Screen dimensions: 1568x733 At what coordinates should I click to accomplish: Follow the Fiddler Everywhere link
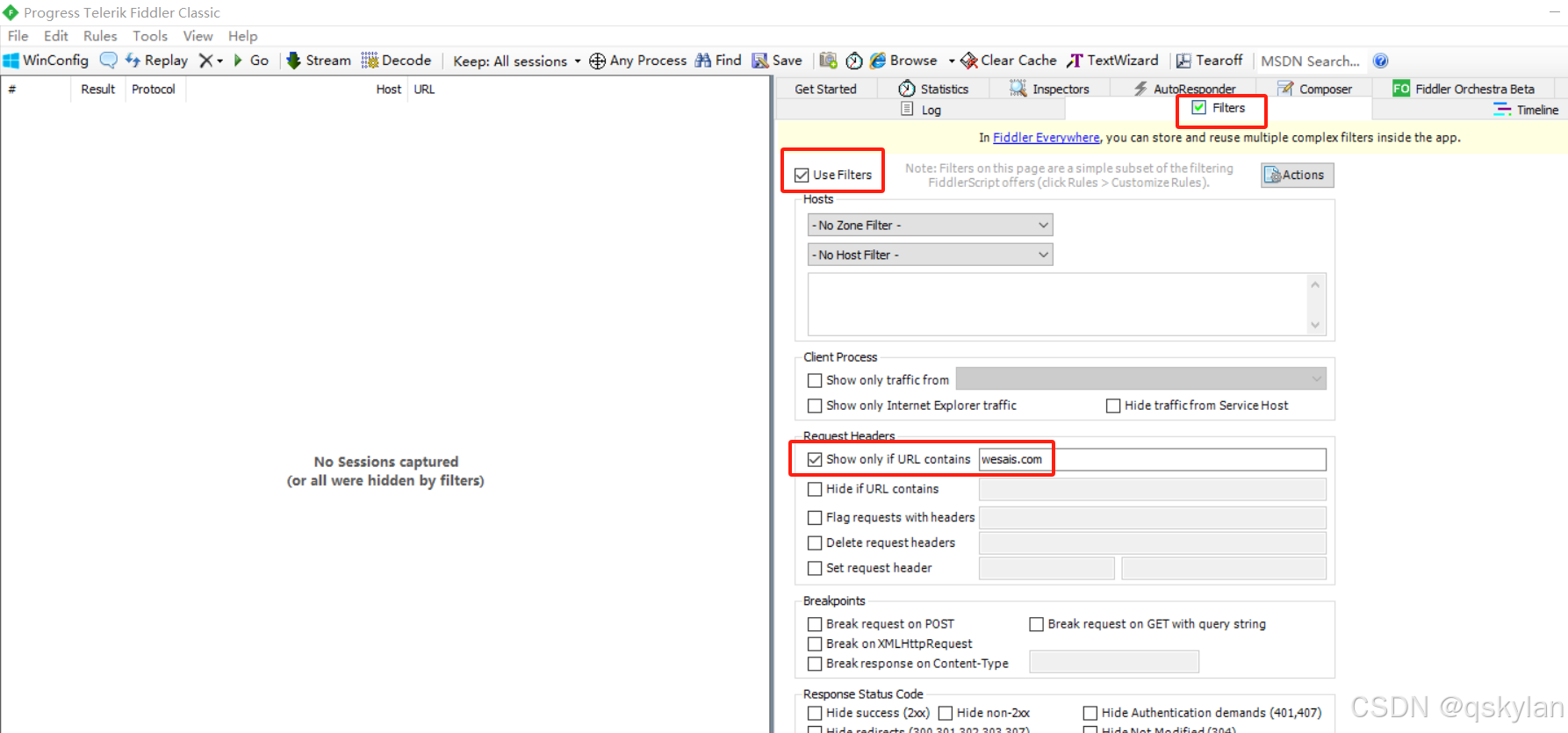[x=1046, y=138]
